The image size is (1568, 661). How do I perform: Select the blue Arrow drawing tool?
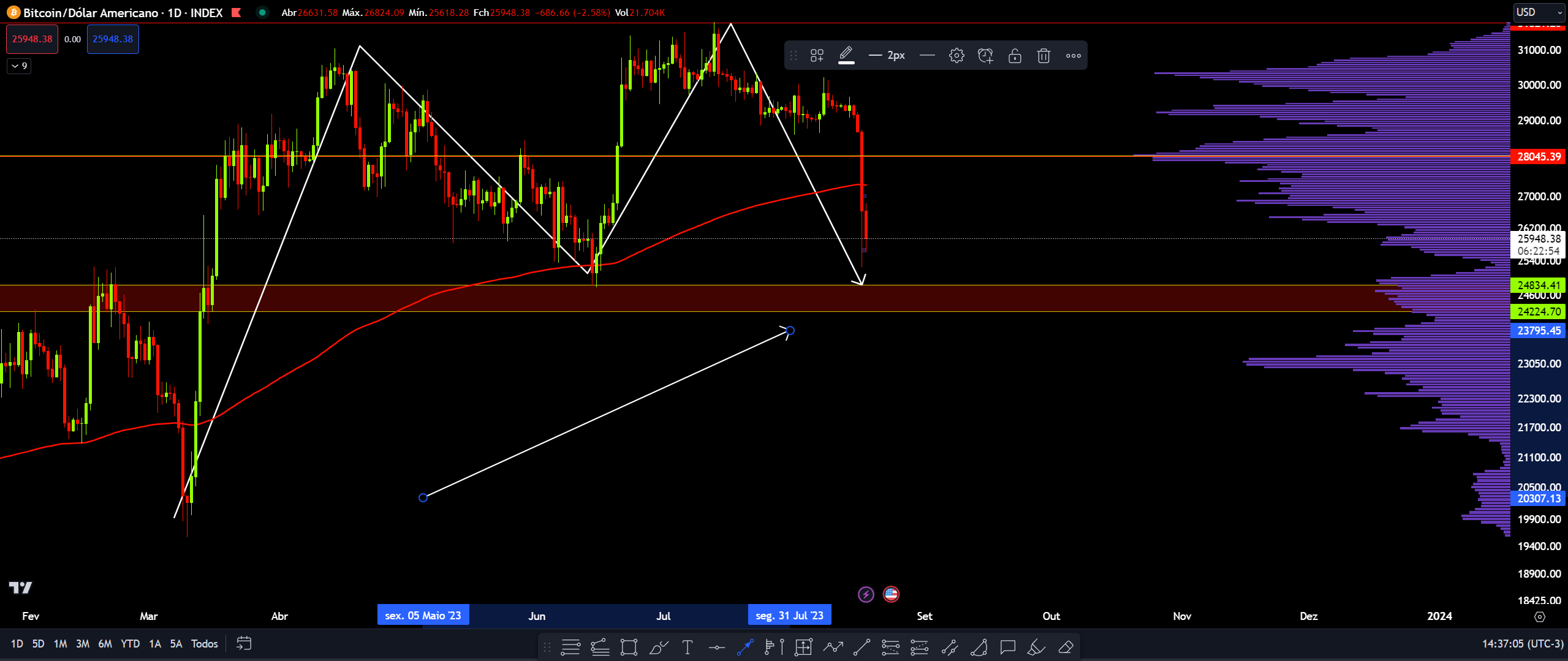tap(745, 647)
